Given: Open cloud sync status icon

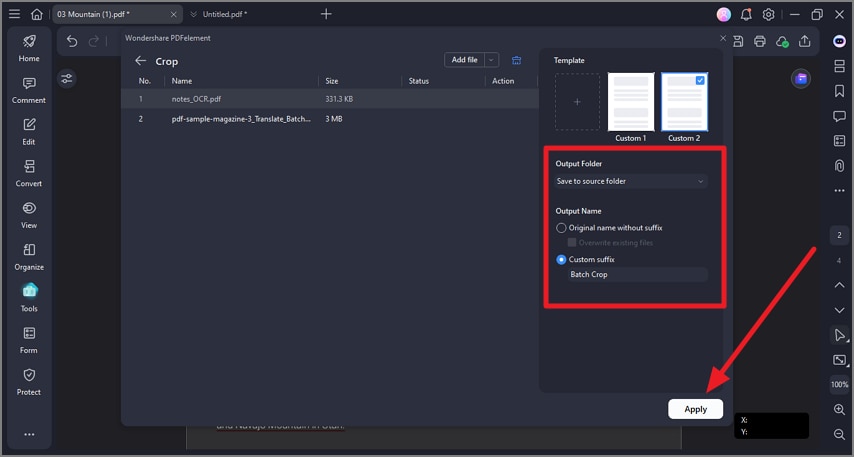Looking at the screenshot, I should (782, 41).
